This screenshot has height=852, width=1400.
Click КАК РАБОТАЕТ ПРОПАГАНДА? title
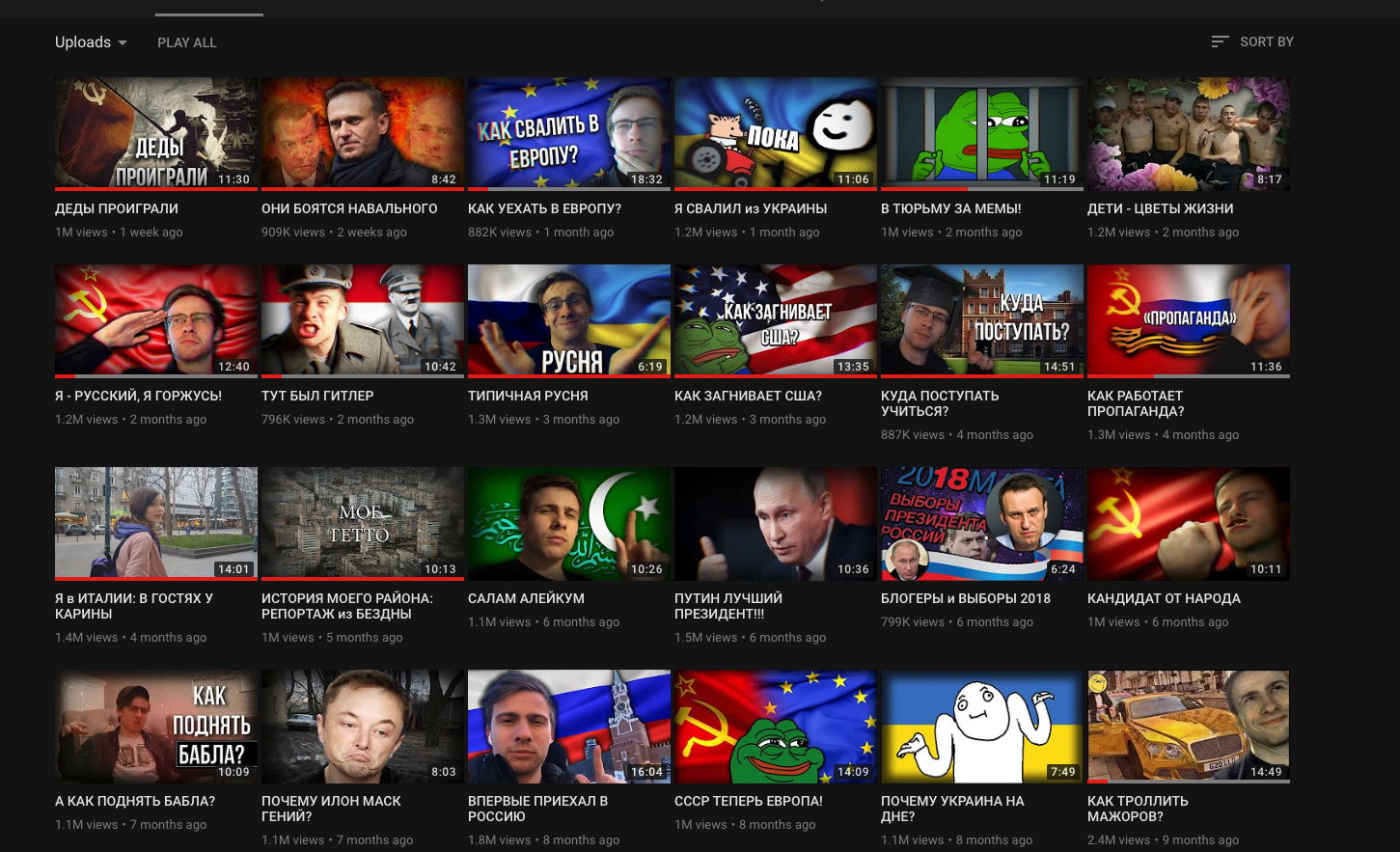(x=1136, y=403)
